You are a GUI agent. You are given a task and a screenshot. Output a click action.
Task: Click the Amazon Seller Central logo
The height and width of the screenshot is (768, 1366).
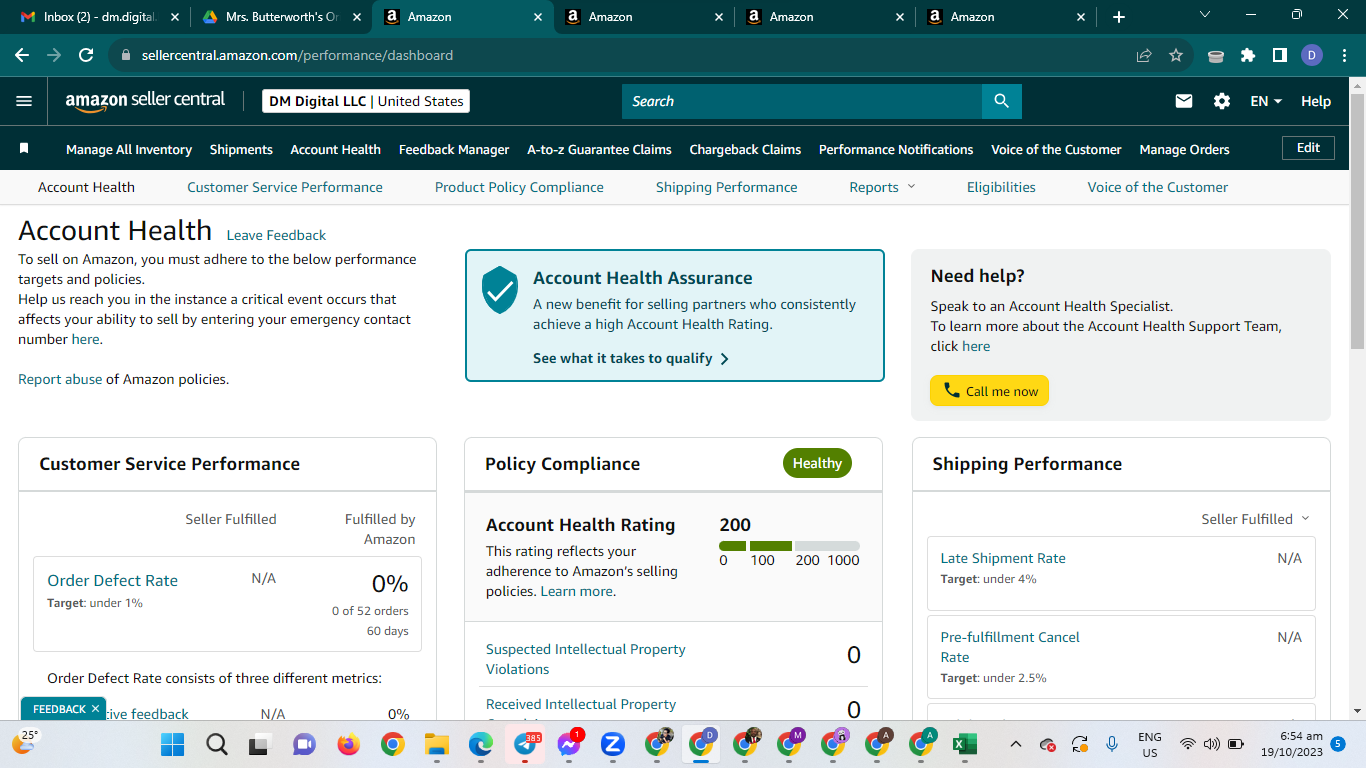[145, 101]
